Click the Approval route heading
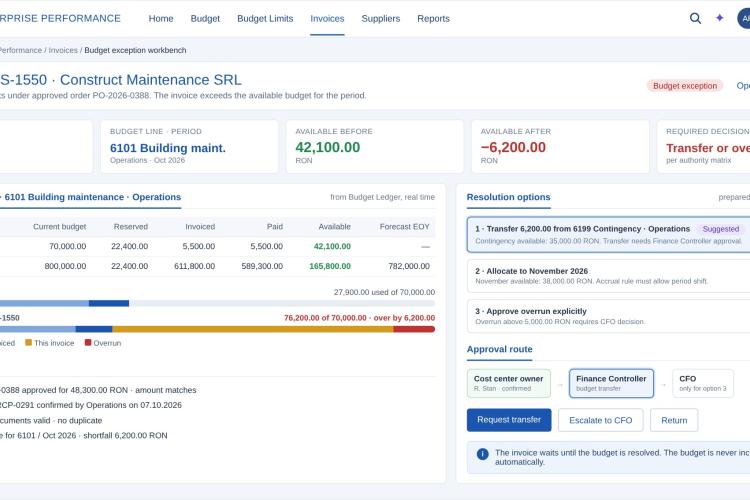Viewport: 750px width, 500px height. [499, 349]
